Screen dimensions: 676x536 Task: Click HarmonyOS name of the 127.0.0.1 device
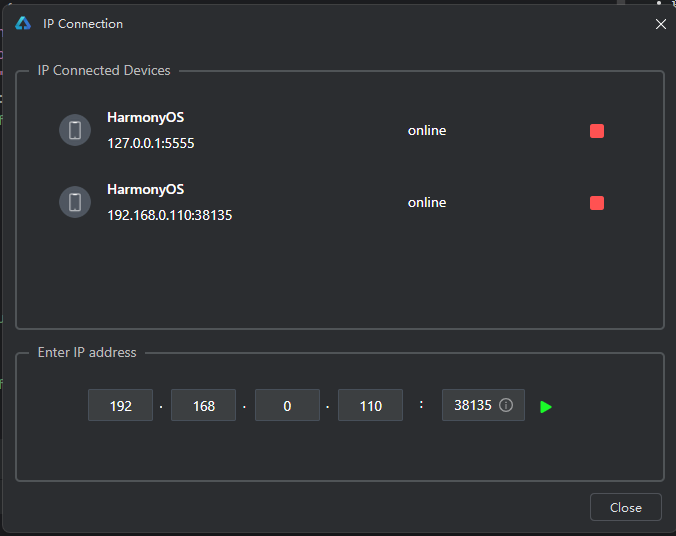point(146,117)
